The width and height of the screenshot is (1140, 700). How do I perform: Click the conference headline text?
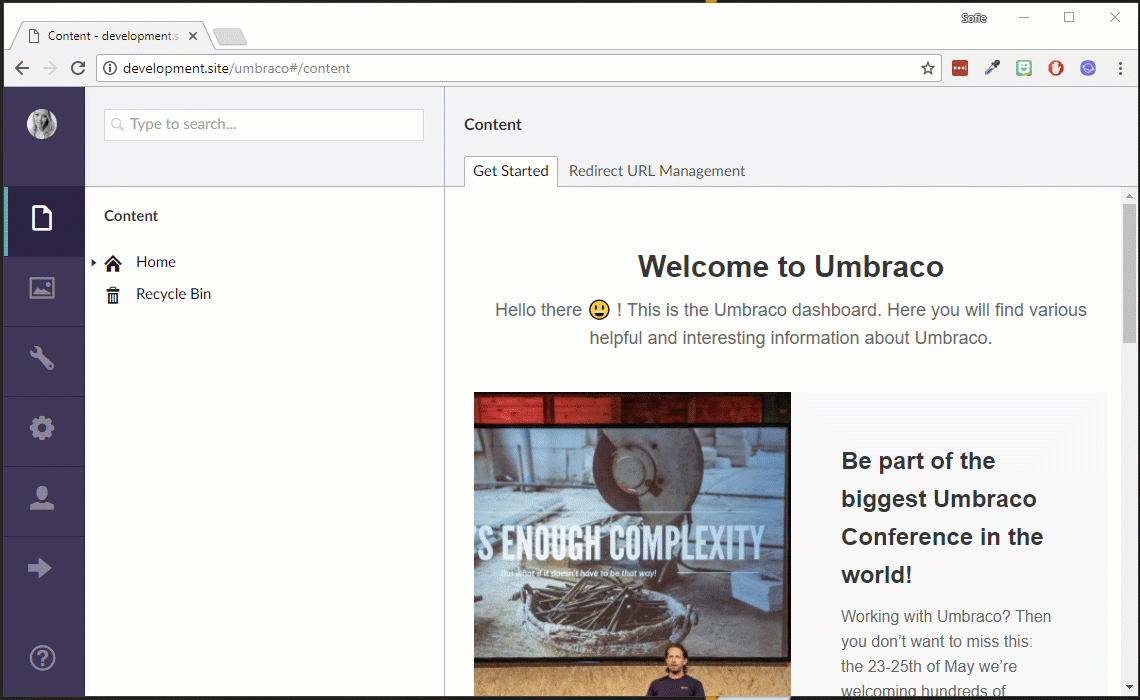(x=942, y=518)
